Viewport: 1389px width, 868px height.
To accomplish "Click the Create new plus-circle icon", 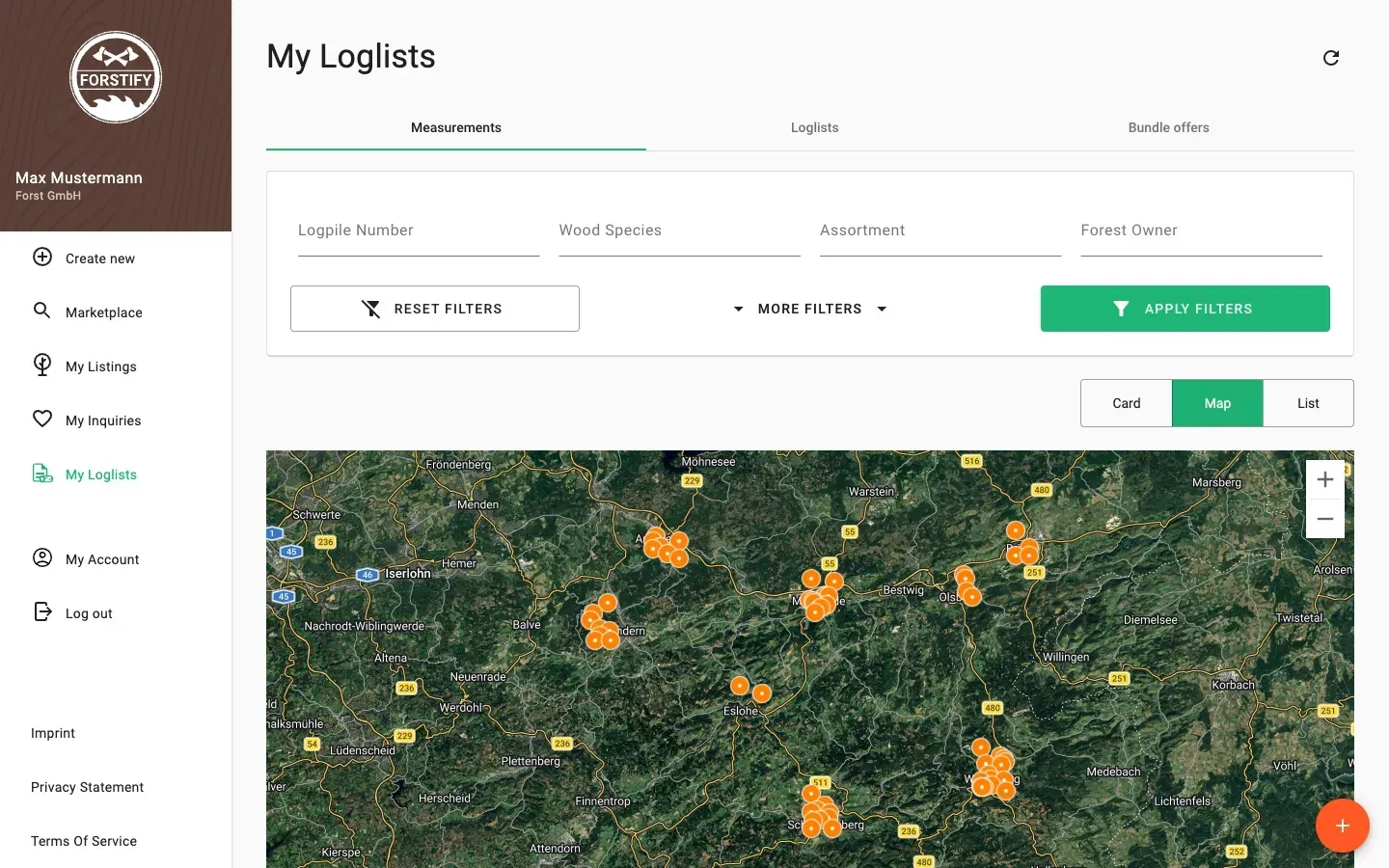I will tap(42, 257).
